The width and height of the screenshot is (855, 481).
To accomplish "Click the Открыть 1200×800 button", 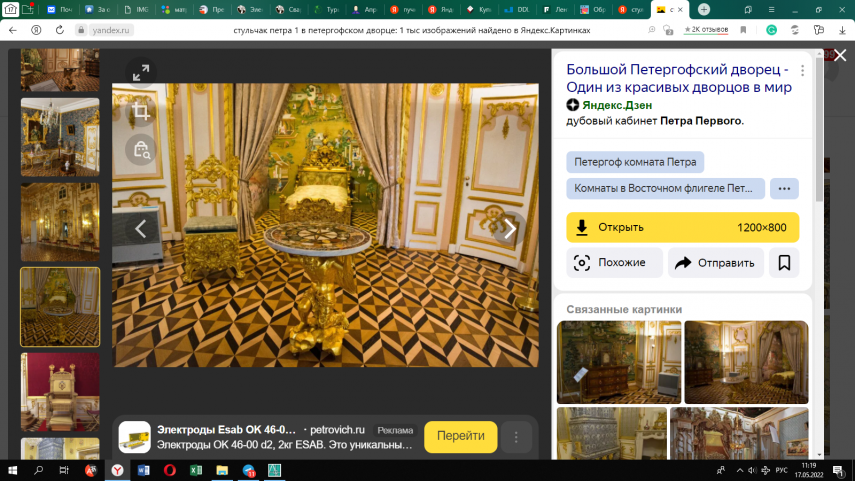I will [x=682, y=227].
